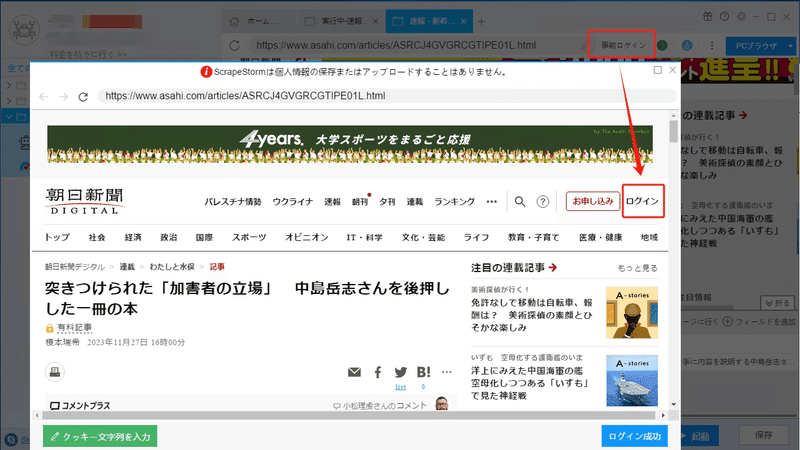Go forward in popup browser toolbar
800x450 pixels.
click(63, 96)
